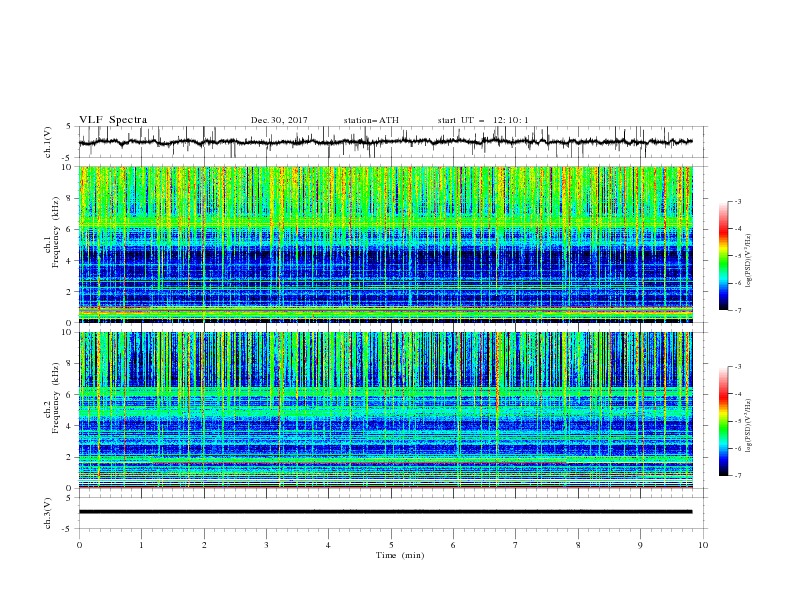Click the ch.2 "Frequency (kHz)" axis label
The height and width of the screenshot is (612, 792).
point(55,398)
